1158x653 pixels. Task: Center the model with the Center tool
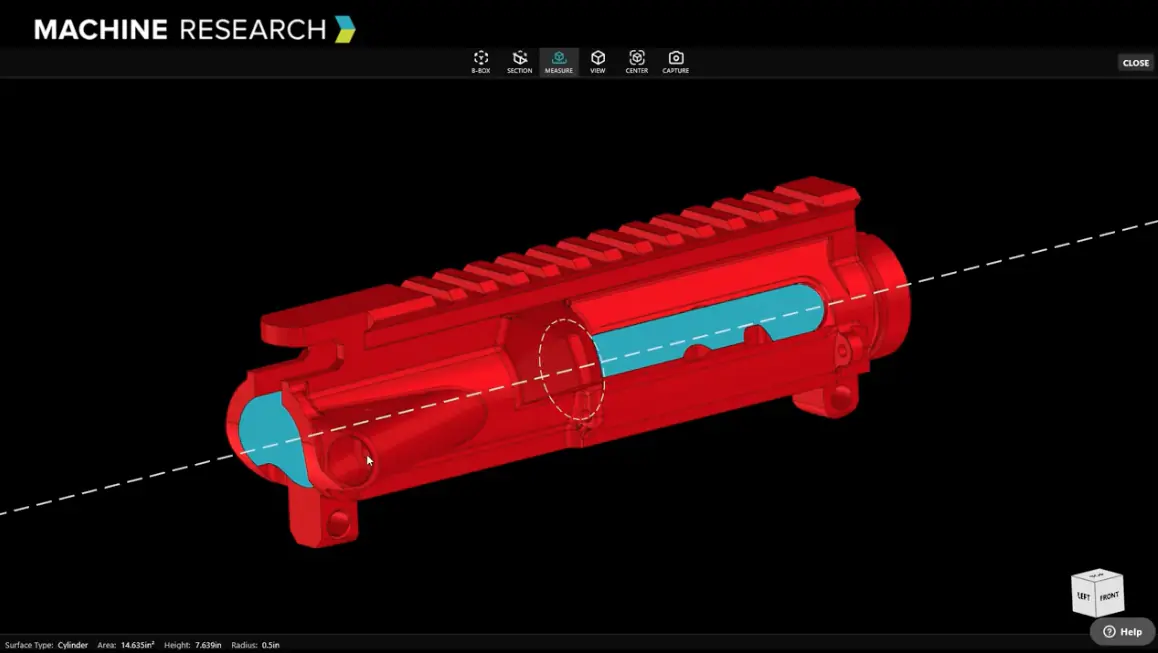coord(637,62)
